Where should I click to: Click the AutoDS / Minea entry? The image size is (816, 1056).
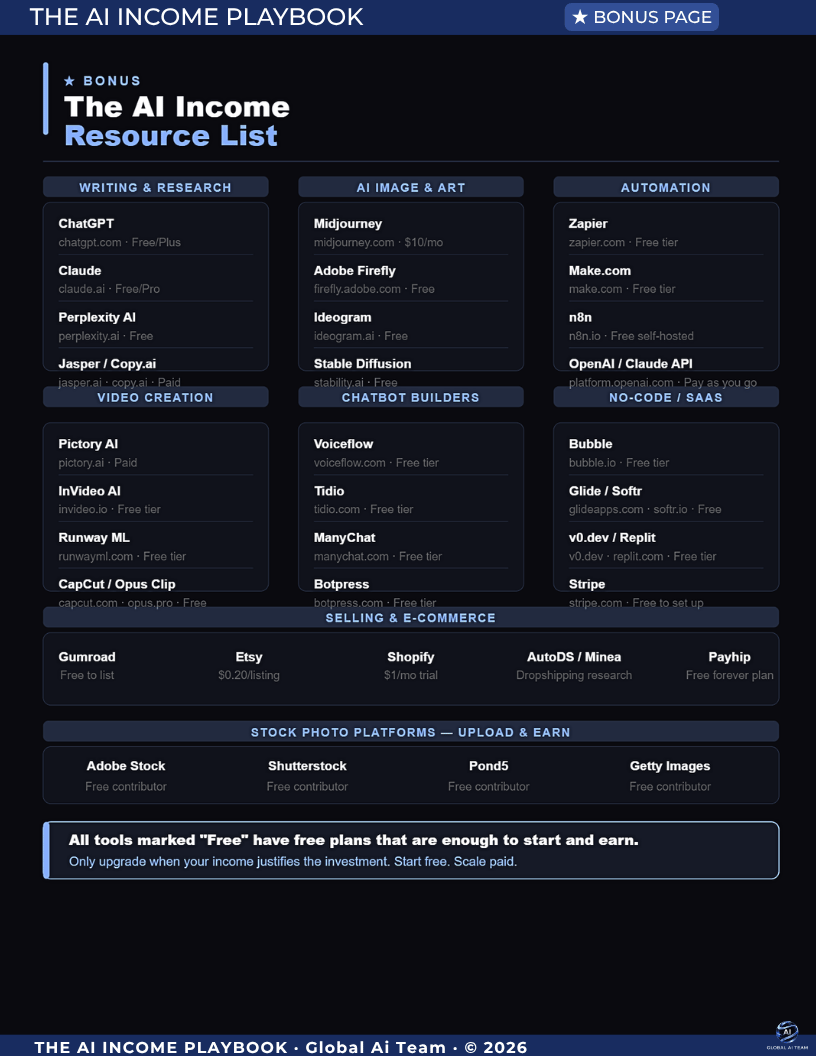[574, 657]
